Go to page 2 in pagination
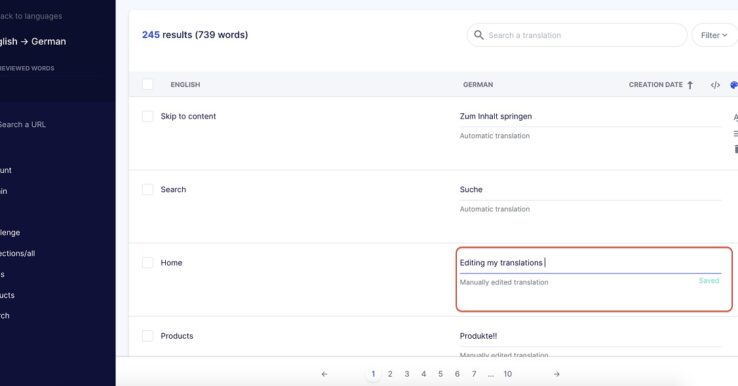738x386 pixels. (390, 374)
